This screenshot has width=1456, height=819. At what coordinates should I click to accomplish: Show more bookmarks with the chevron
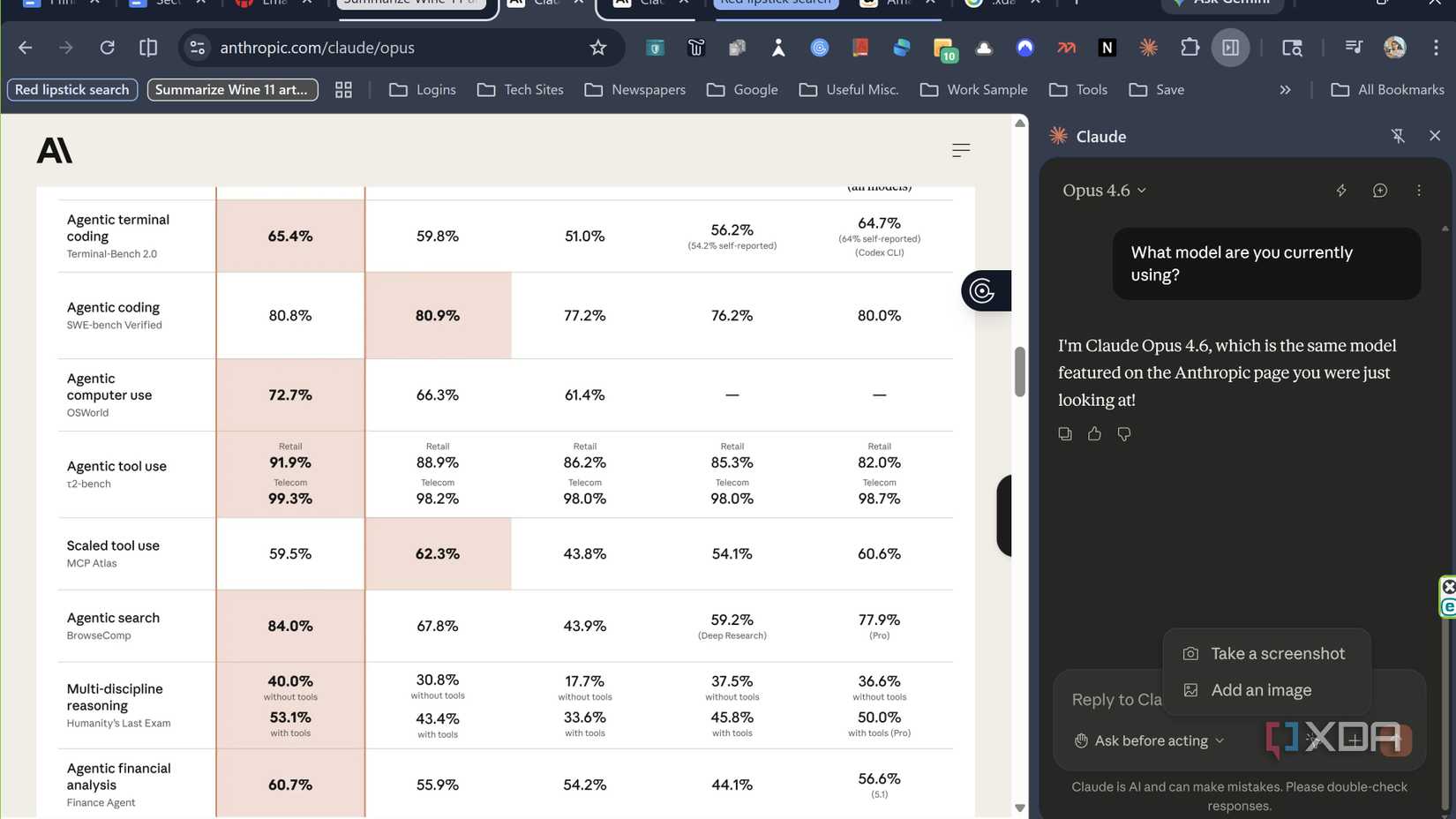click(x=1285, y=90)
